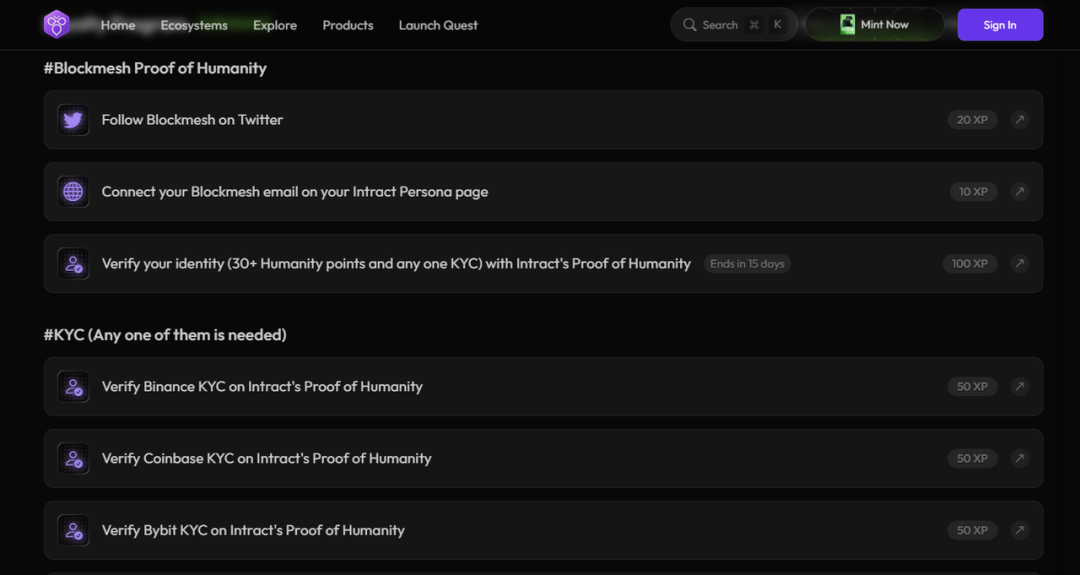Viewport: 1080px width, 575px height.
Task: Click the 20 XP badge
Action: pos(973,120)
